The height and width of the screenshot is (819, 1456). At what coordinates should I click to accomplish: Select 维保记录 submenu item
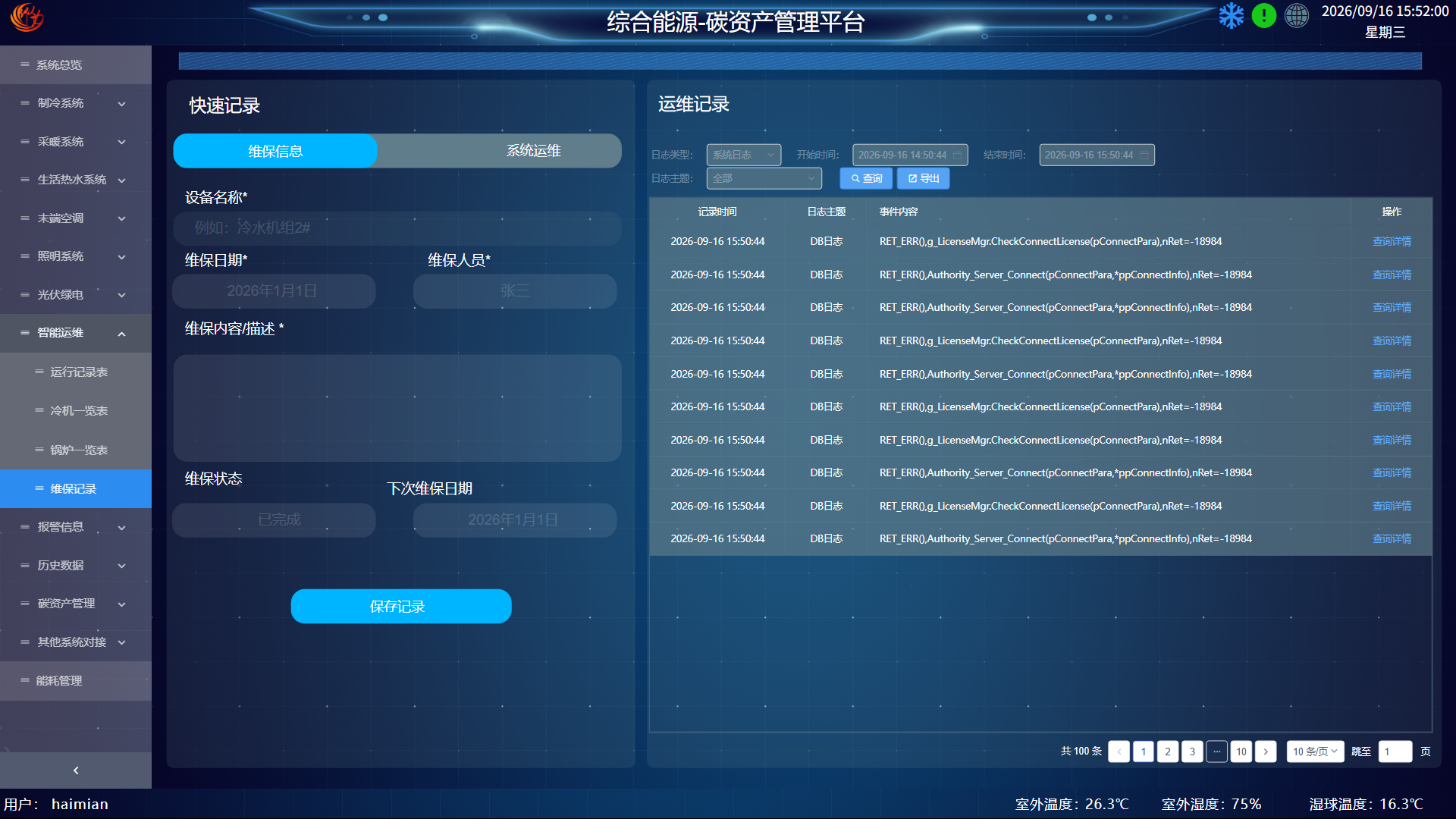[76, 489]
